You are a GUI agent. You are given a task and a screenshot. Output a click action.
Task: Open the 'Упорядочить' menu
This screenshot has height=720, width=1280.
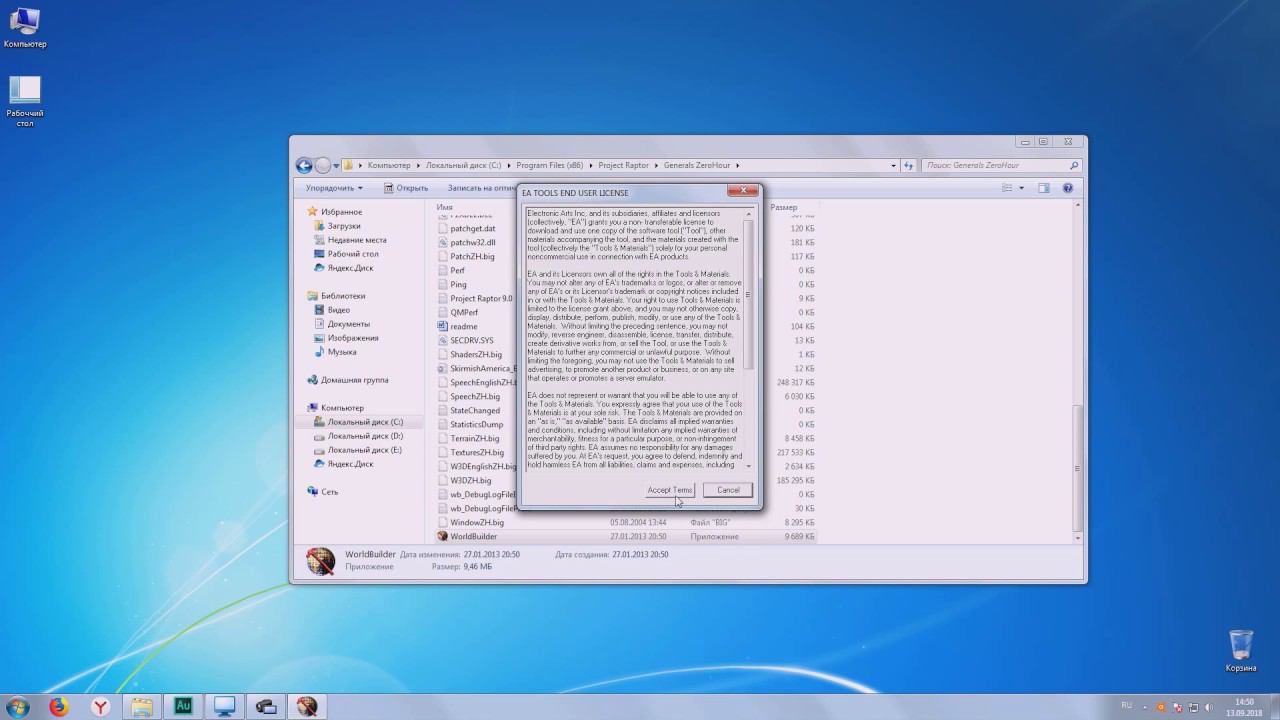click(334, 188)
